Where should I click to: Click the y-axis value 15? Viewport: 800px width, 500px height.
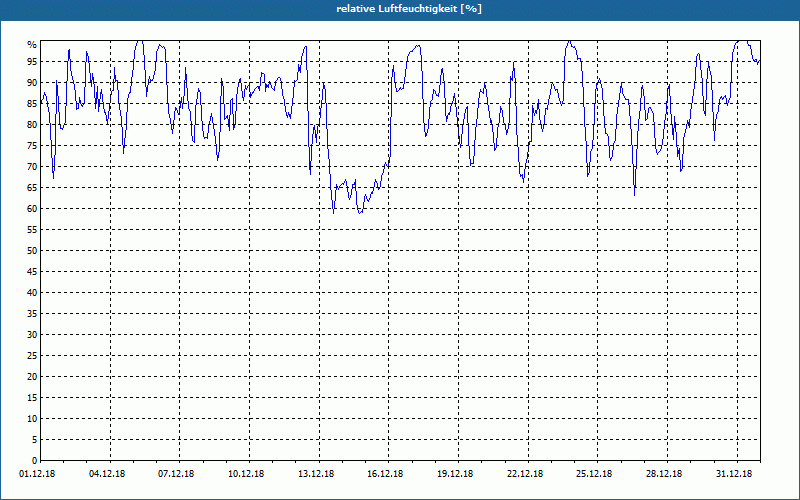32,398
